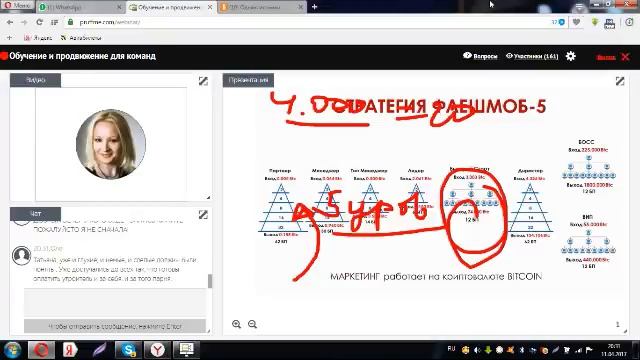This screenshot has height=360, width=640.
Task: Click the green padlock security icon
Action: pos(70,22)
